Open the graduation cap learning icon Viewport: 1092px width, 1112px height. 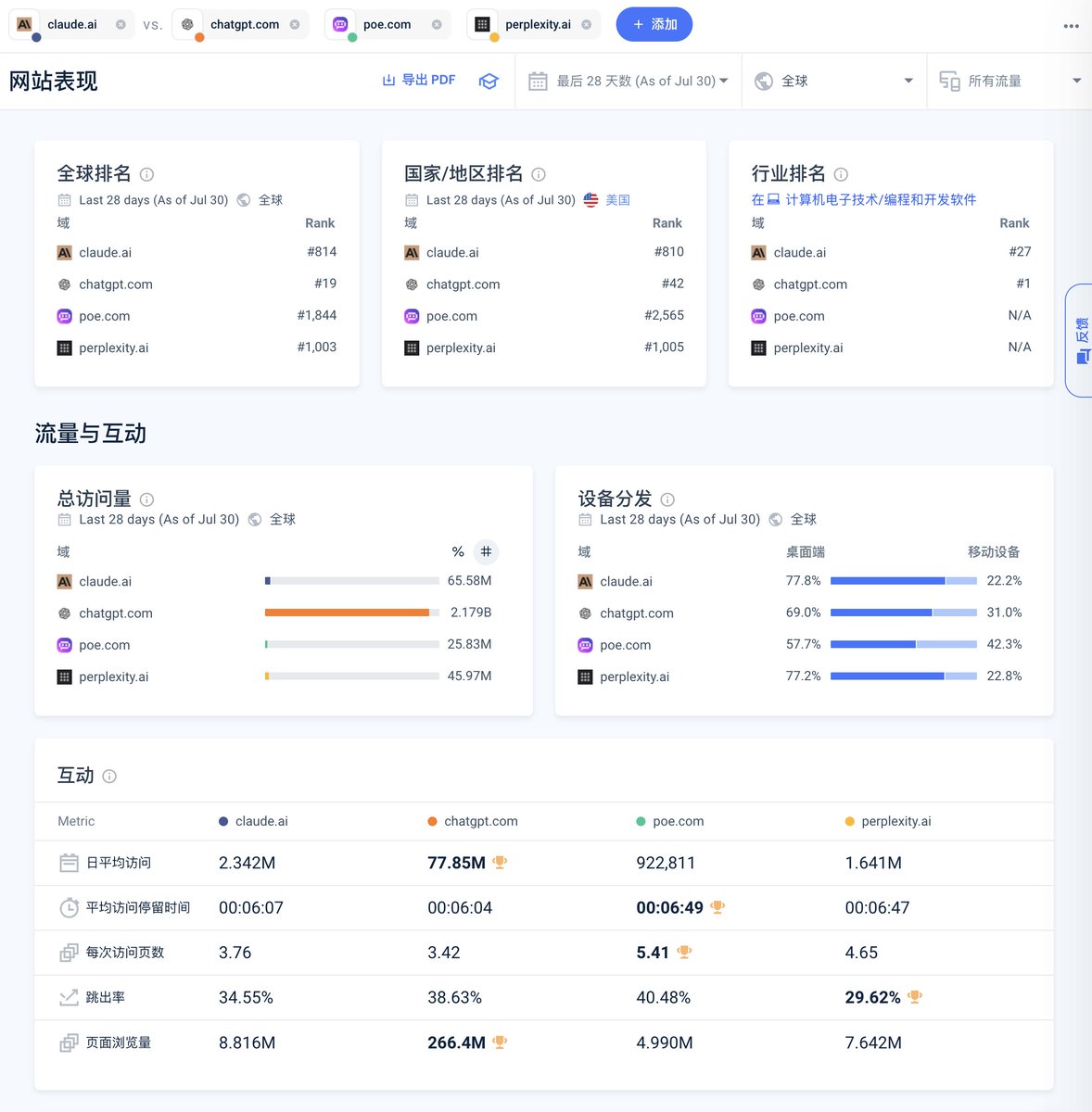coord(489,82)
